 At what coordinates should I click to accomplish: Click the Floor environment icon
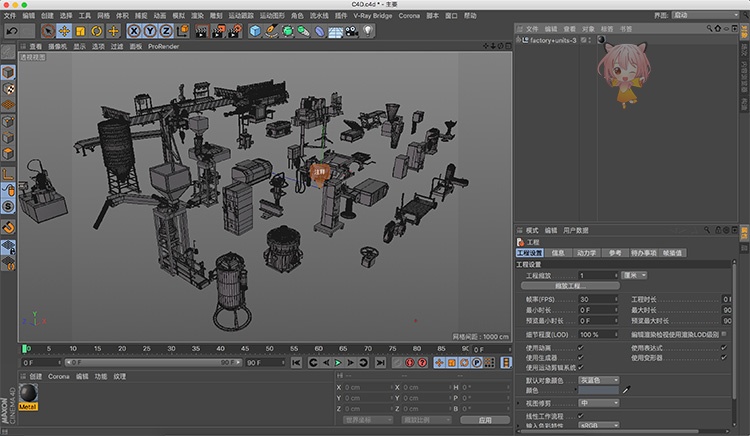(335, 31)
